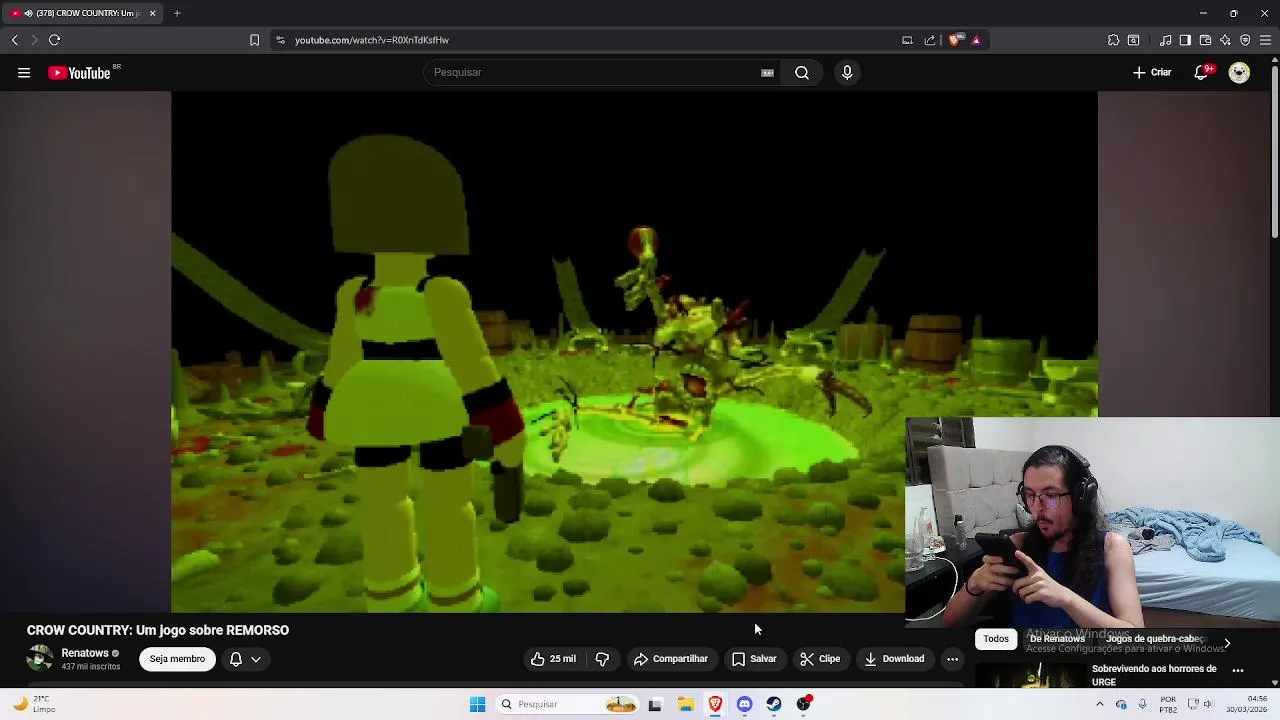Click the Criar create button
This screenshot has height=720, width=1280.
[x=1152, y=72]
